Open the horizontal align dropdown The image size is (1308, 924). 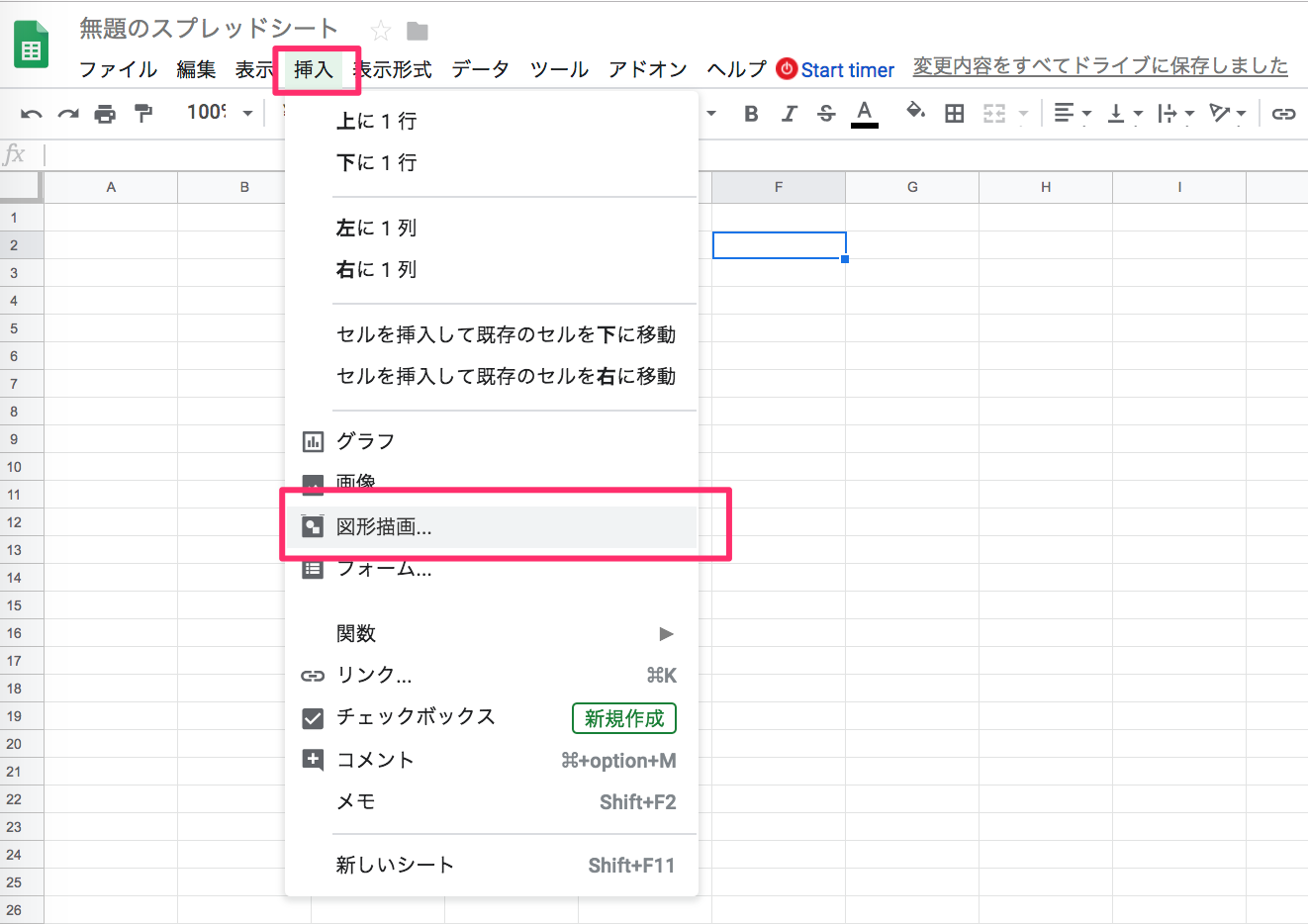[1072, 114]
